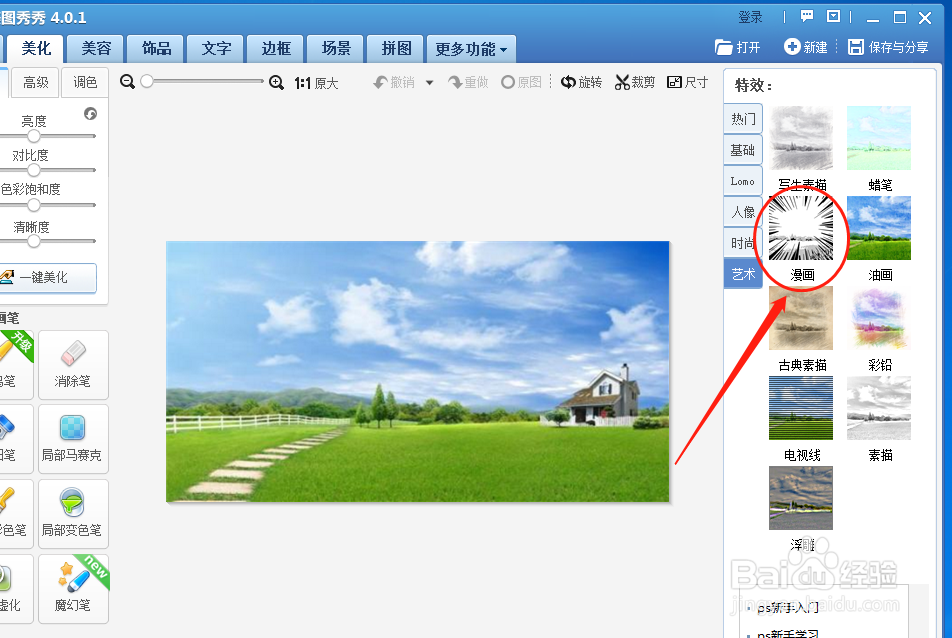Go to the 边框 tab
The image size is (952, 638).
[276, 49]
